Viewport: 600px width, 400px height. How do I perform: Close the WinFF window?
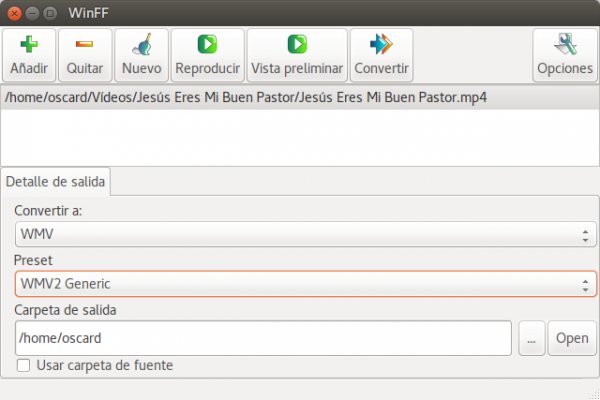pyautogui.click(x=15, y=13)
